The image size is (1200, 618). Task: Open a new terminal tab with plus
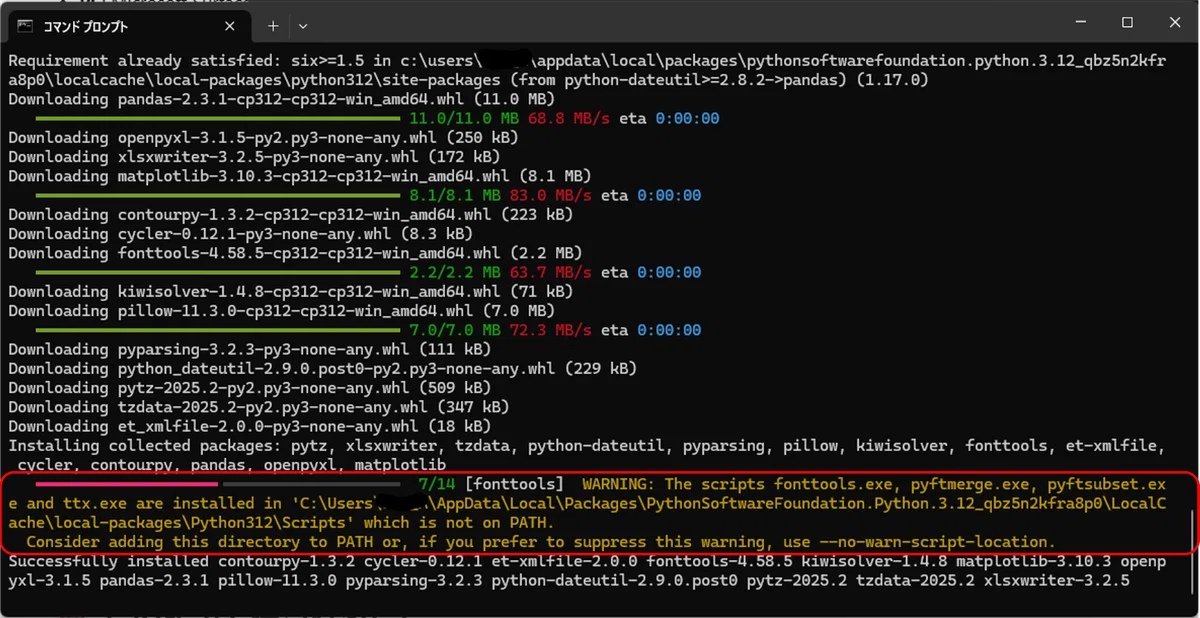pyautogui.click(x=273, y=25)
